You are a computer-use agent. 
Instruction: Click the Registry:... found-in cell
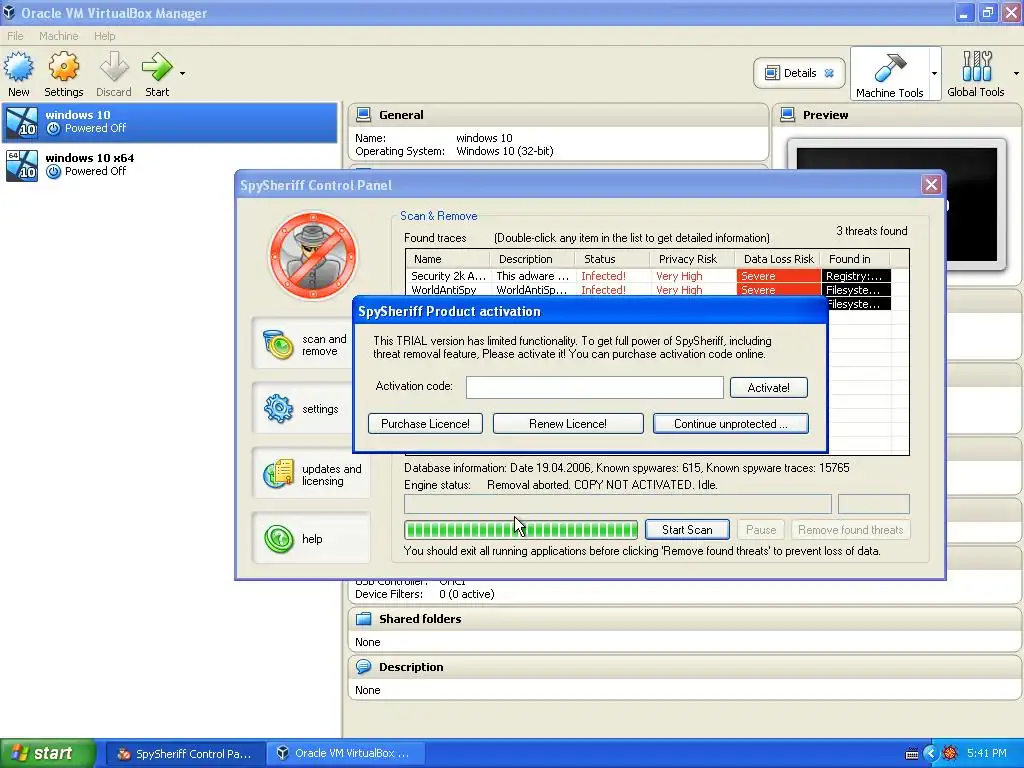point(856,276)
